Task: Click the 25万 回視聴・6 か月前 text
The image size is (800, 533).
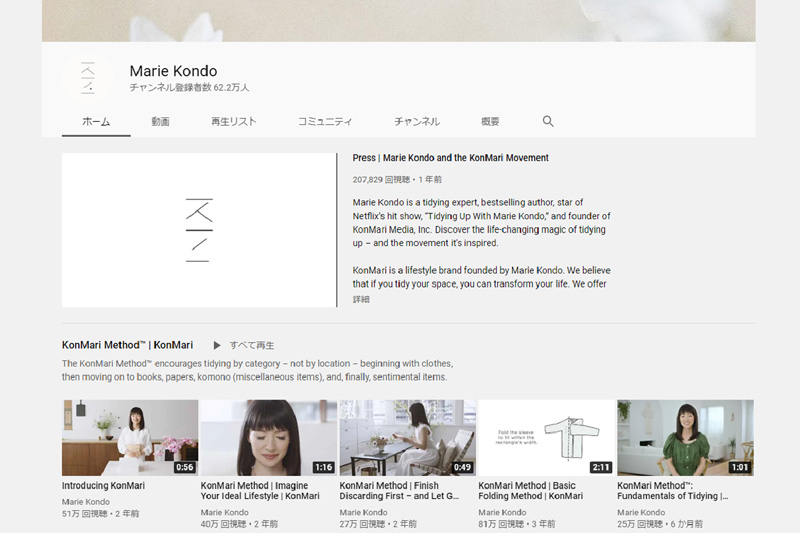Action: tap(660, 524)
